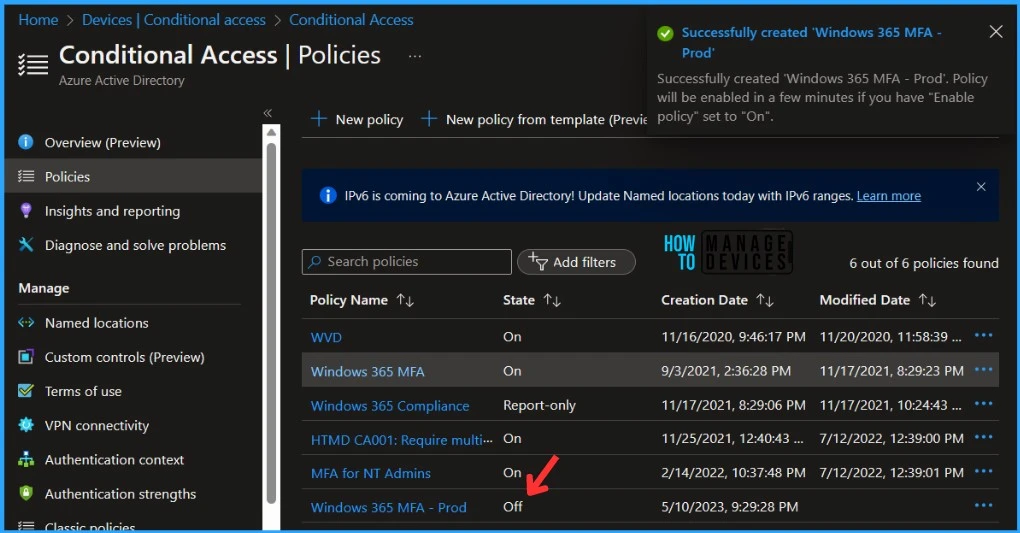
Task: Go to Home breadcrumb link
Action: pos(38,20)
